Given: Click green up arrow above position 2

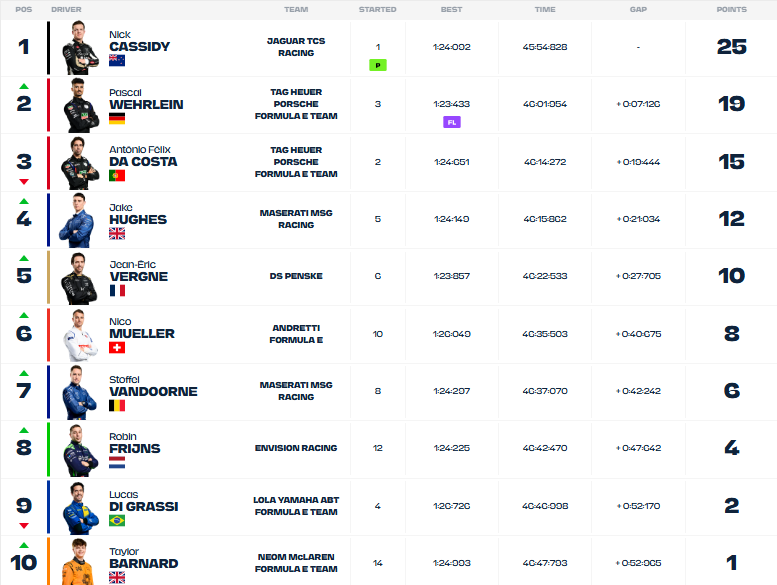Looking at the screenshot, I should tap(23, 86).
